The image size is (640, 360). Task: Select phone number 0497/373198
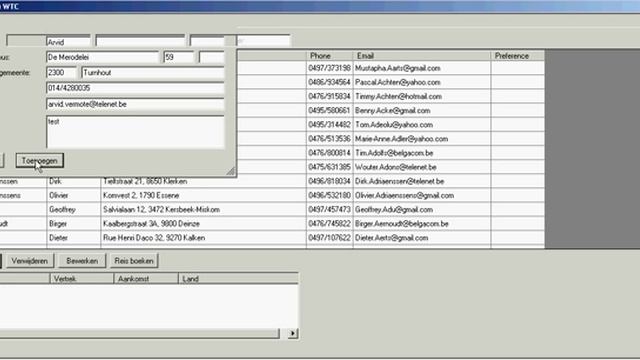[x=329, y=68]
